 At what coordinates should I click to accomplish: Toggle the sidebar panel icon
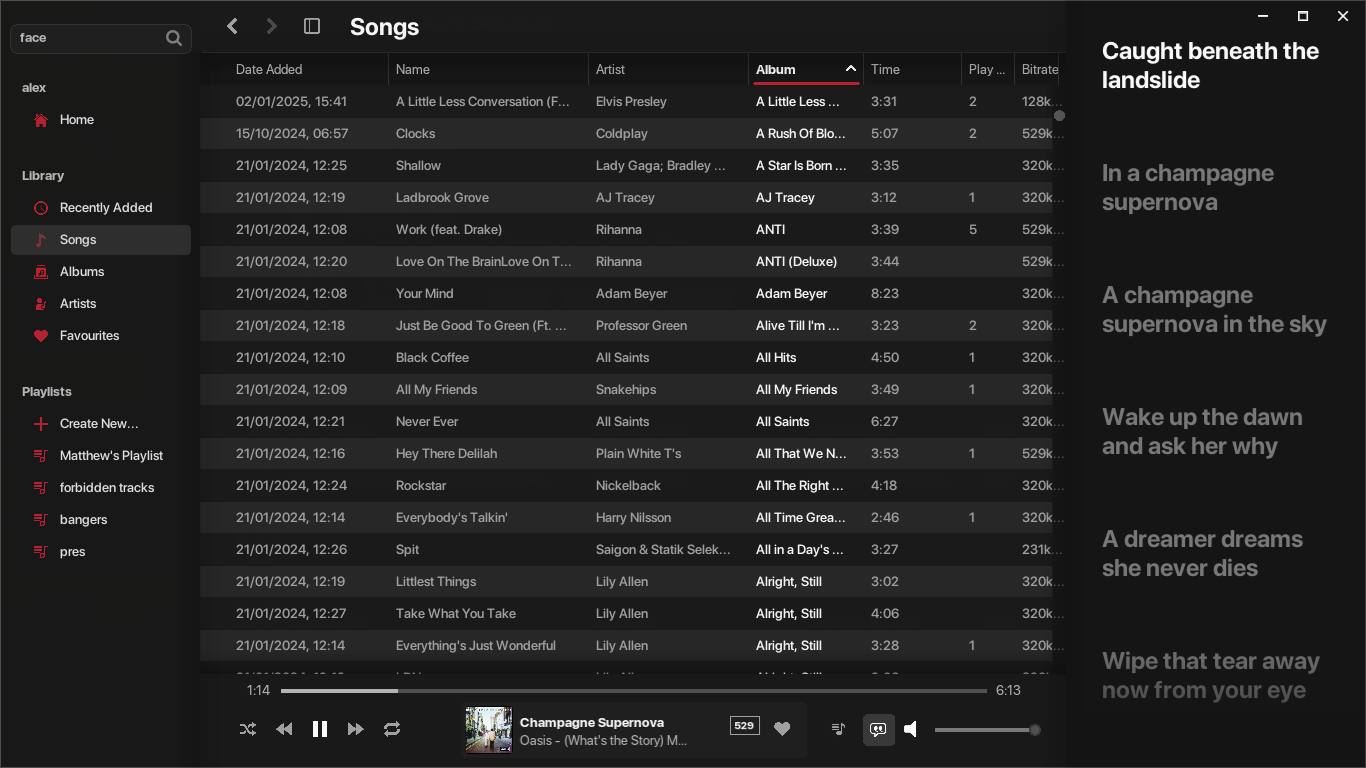pos(312,26)
